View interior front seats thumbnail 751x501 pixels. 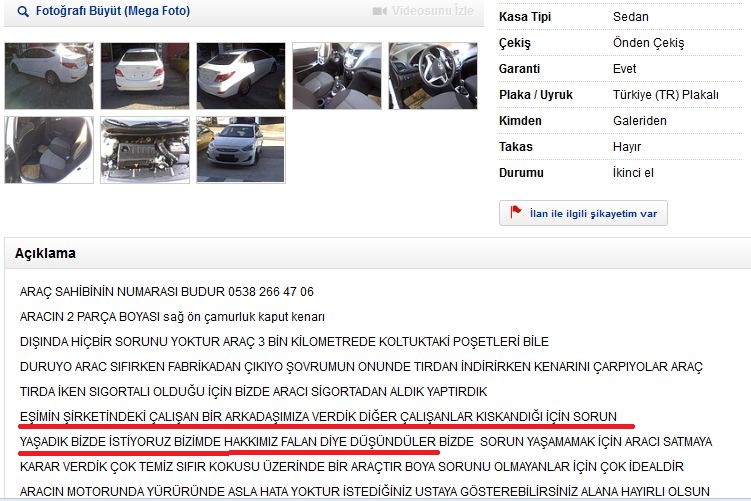click(x=337, y=76)
